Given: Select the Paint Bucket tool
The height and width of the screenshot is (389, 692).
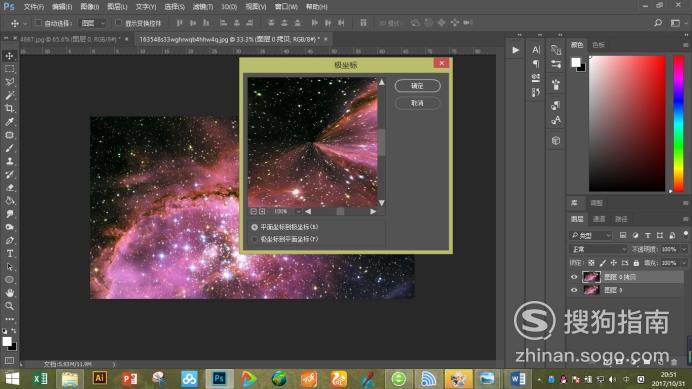Looking at the screenshot, I should (9, 201).
